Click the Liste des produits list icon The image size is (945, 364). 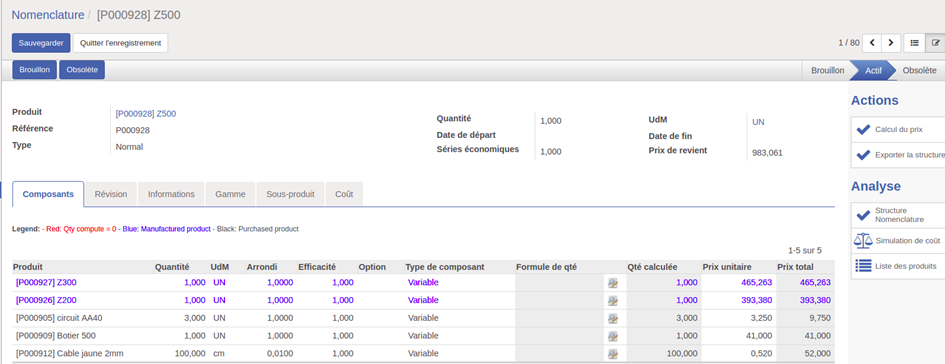(864, 266)
